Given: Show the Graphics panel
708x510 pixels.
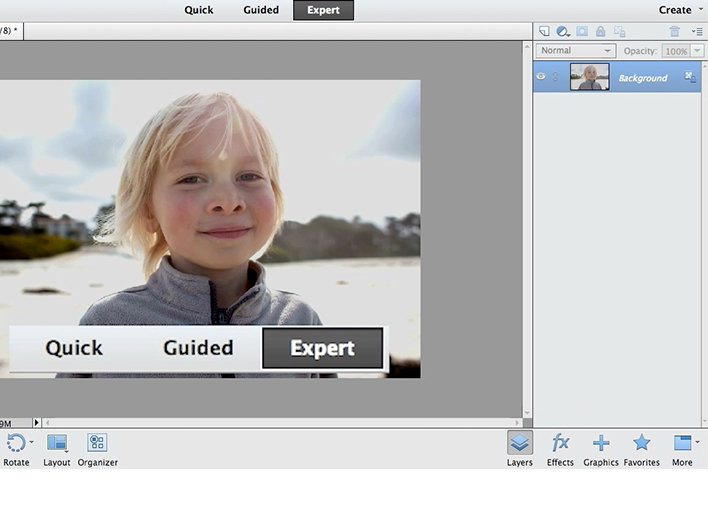Looking at the screenshot, I should click(601, 449).
